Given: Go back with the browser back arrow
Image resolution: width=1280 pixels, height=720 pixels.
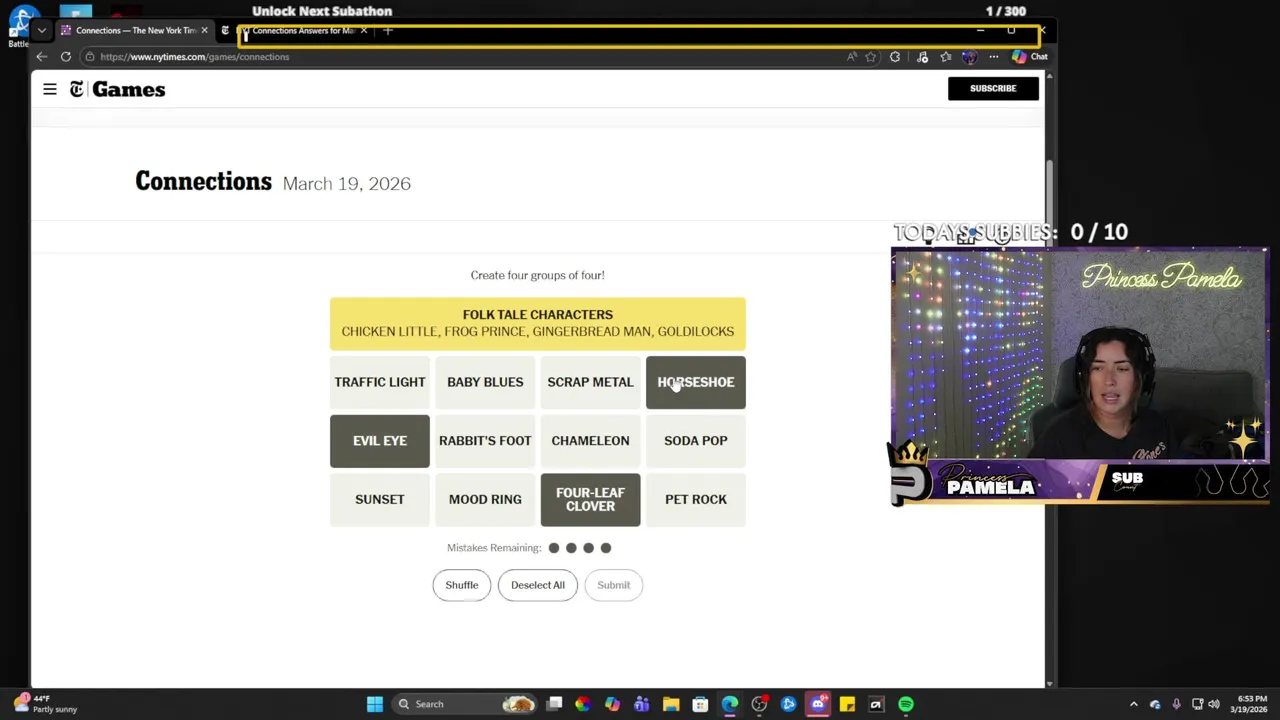Looking at the screenshot, I should point(42,57).
